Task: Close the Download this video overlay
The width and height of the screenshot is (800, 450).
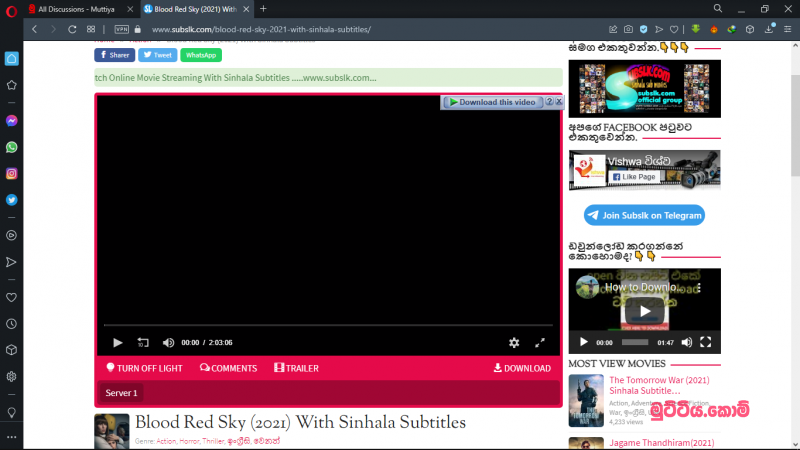Action: click(x=559, y=102)
